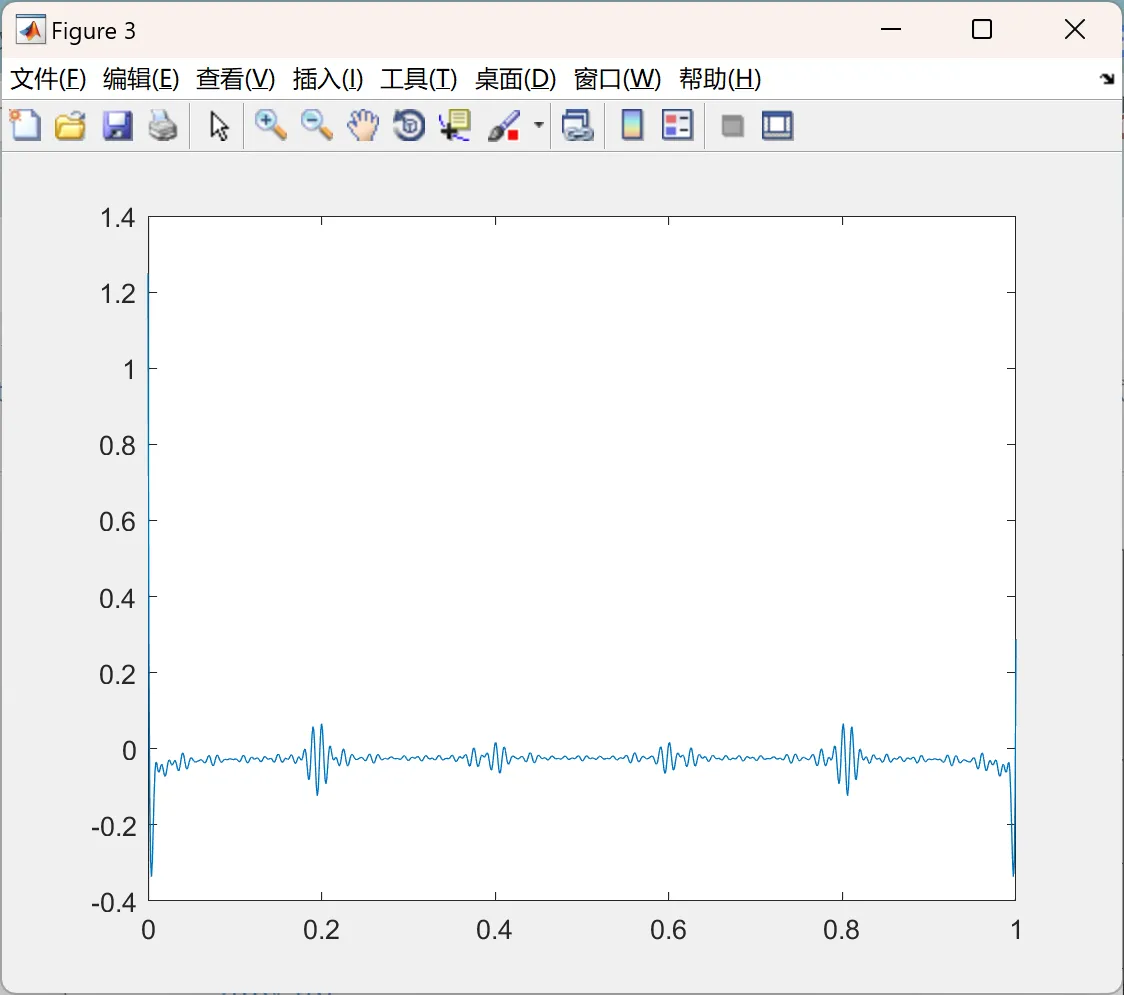Click Show Plot Tools and Dock icon
This screenshot has width=1124, height=995.
778,125
